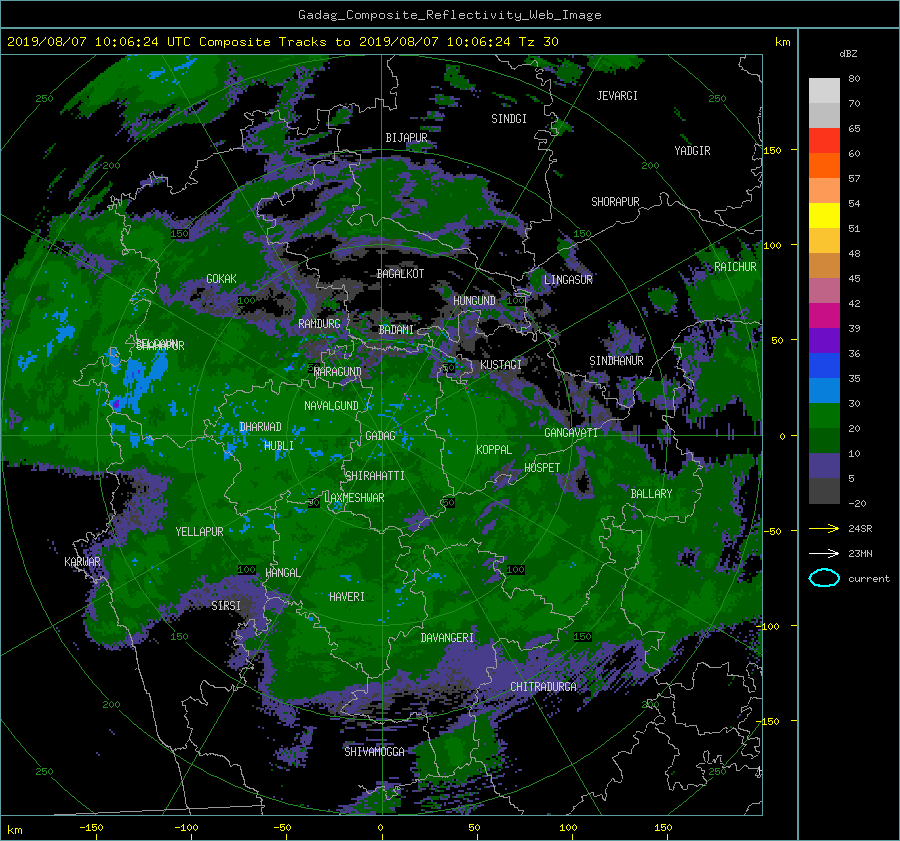This screenshot has width=900, height=841.
Task: Click the HUBLI city label
Action: tap(279, 446)
